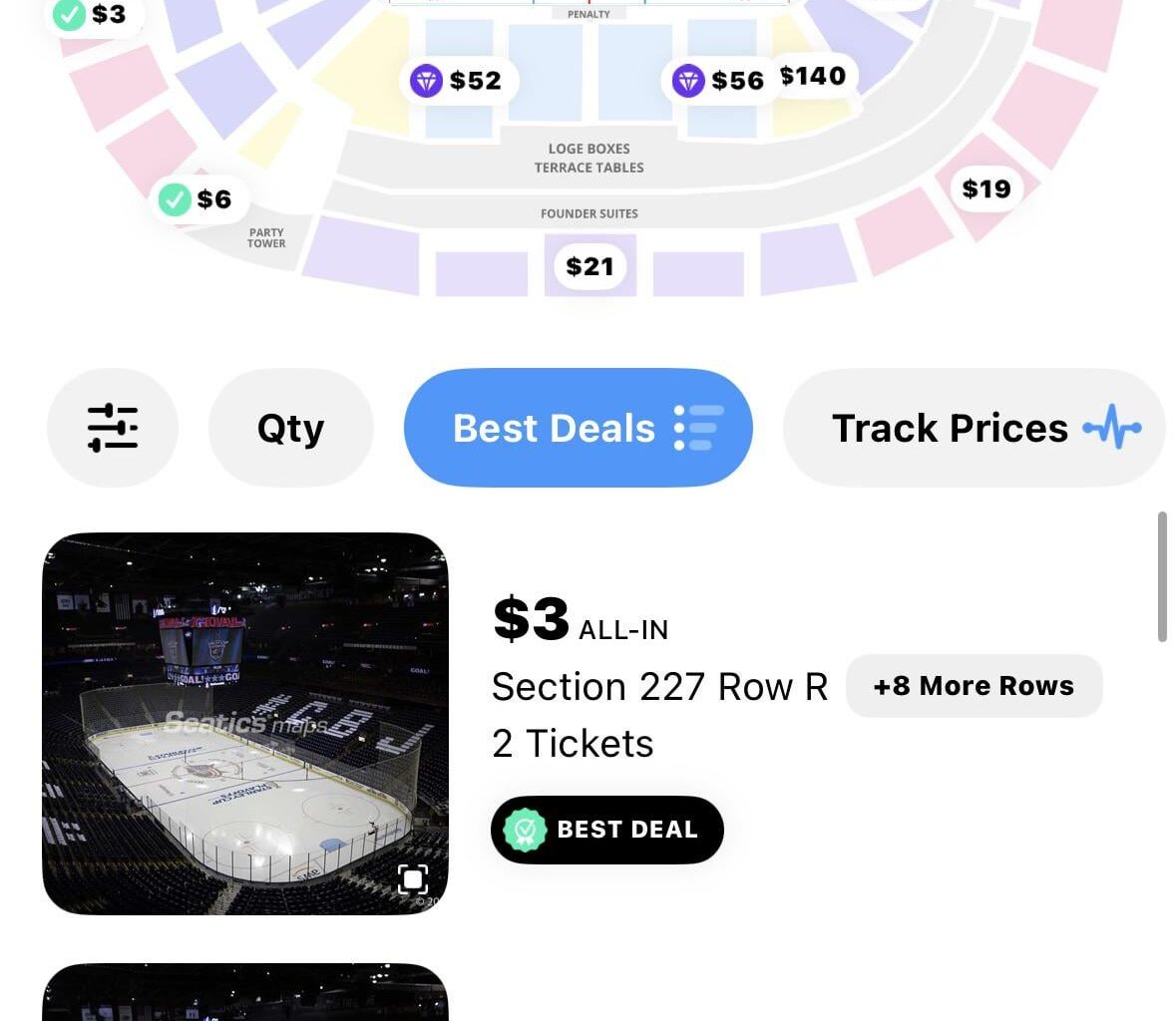1176x1021 pixels.
Task: Click the second listing's seat view thumbnail
Action: (x=245, y=994)
